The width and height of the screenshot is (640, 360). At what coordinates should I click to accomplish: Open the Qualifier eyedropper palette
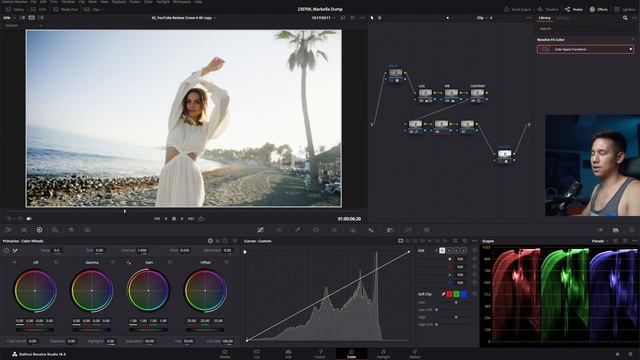point(298,230)
